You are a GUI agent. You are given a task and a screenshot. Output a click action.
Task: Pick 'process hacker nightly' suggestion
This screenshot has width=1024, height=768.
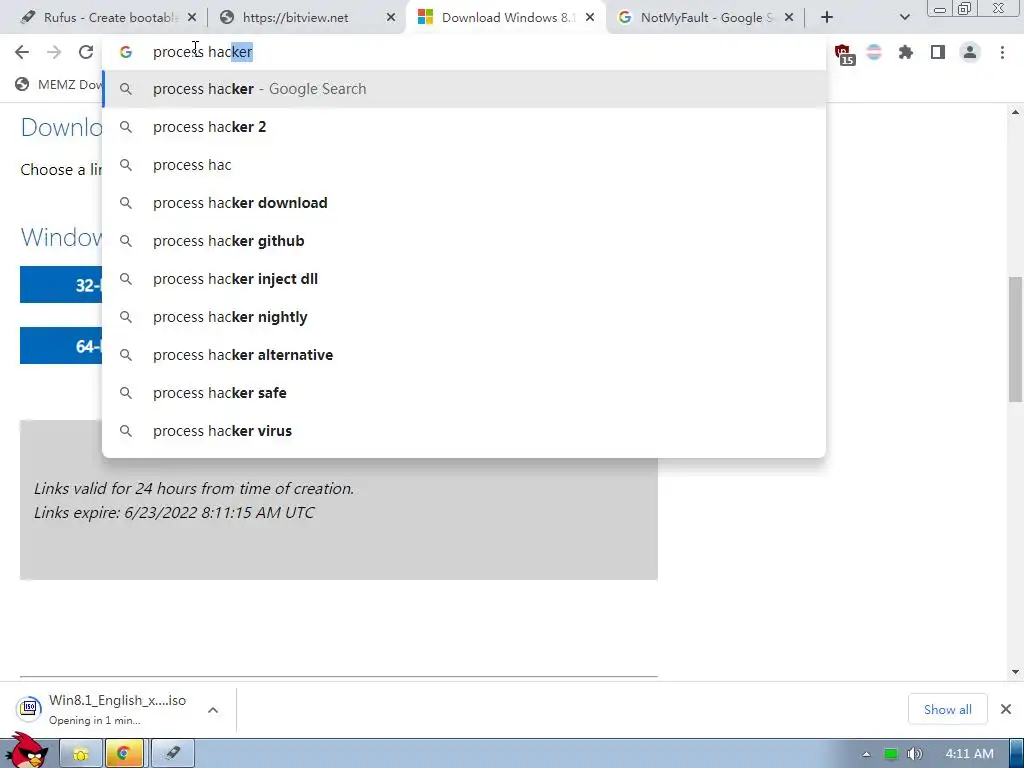(464, 317)
